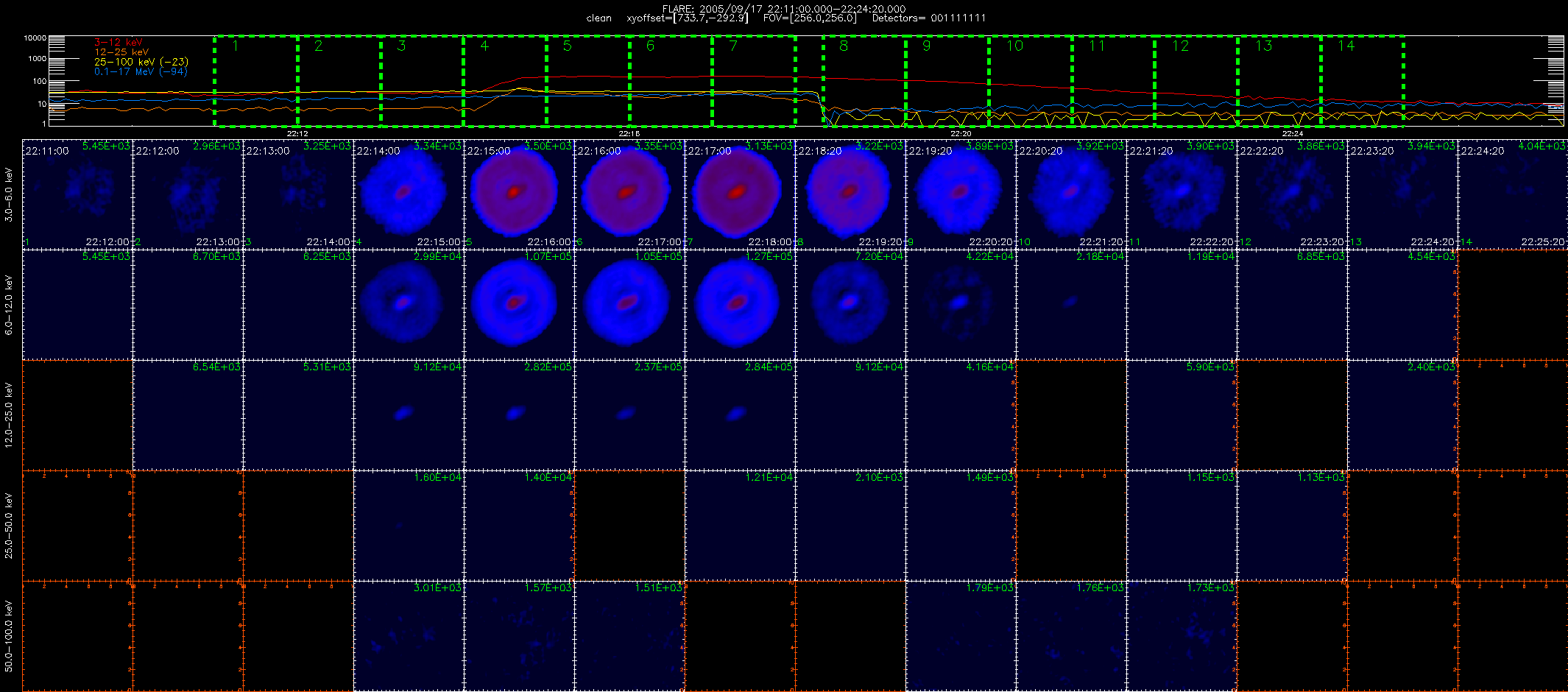
Task: Open the 6.0-12.0 keV image labeled 1.27E+05
Action: (740, 305)
